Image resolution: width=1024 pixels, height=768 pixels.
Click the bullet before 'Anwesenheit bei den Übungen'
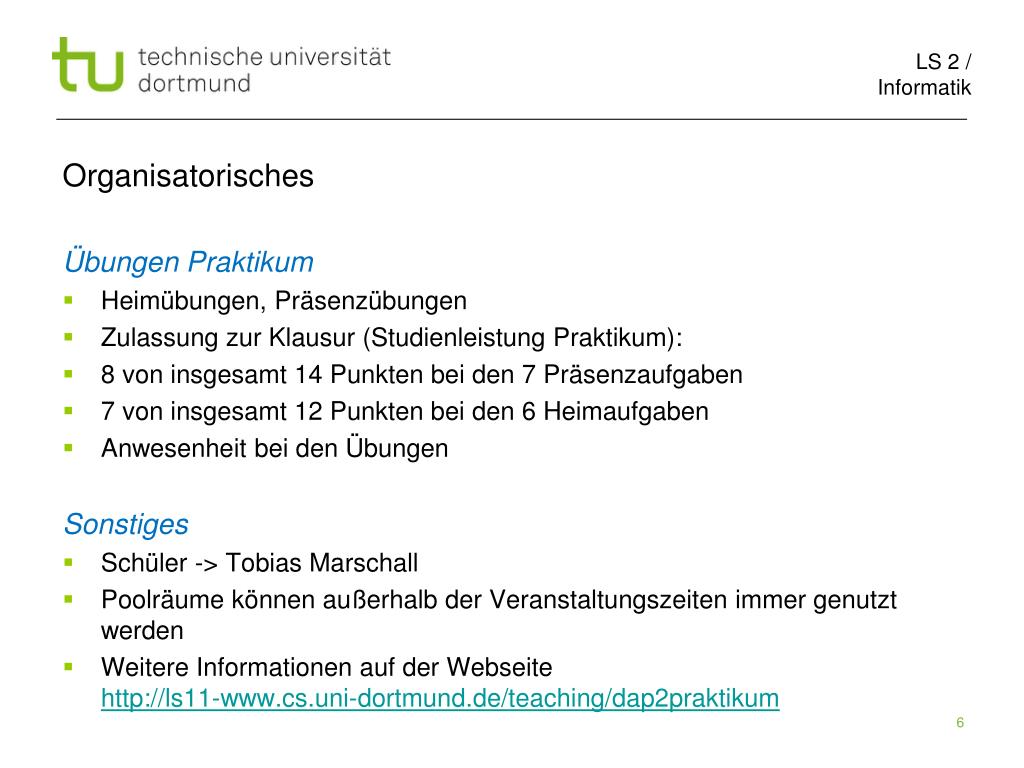coord(69,448)
